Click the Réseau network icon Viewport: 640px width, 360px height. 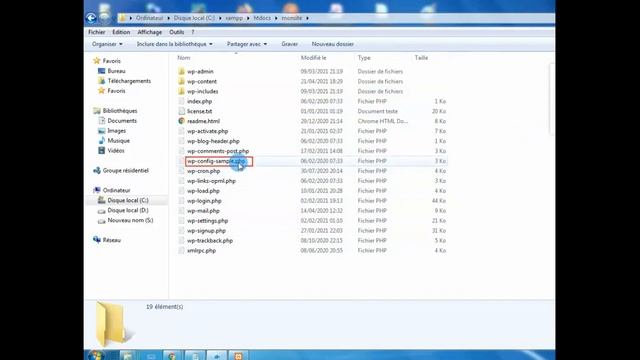coord(97,240)
